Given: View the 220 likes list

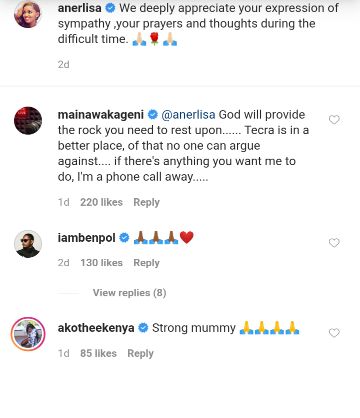Looking at the screenshot, I should 101,202.
